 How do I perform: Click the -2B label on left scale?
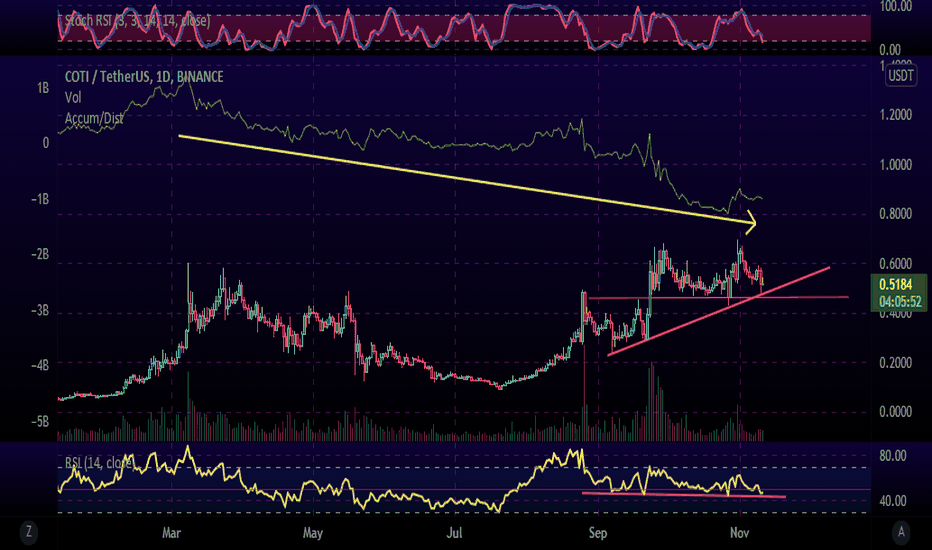(40, 254)
